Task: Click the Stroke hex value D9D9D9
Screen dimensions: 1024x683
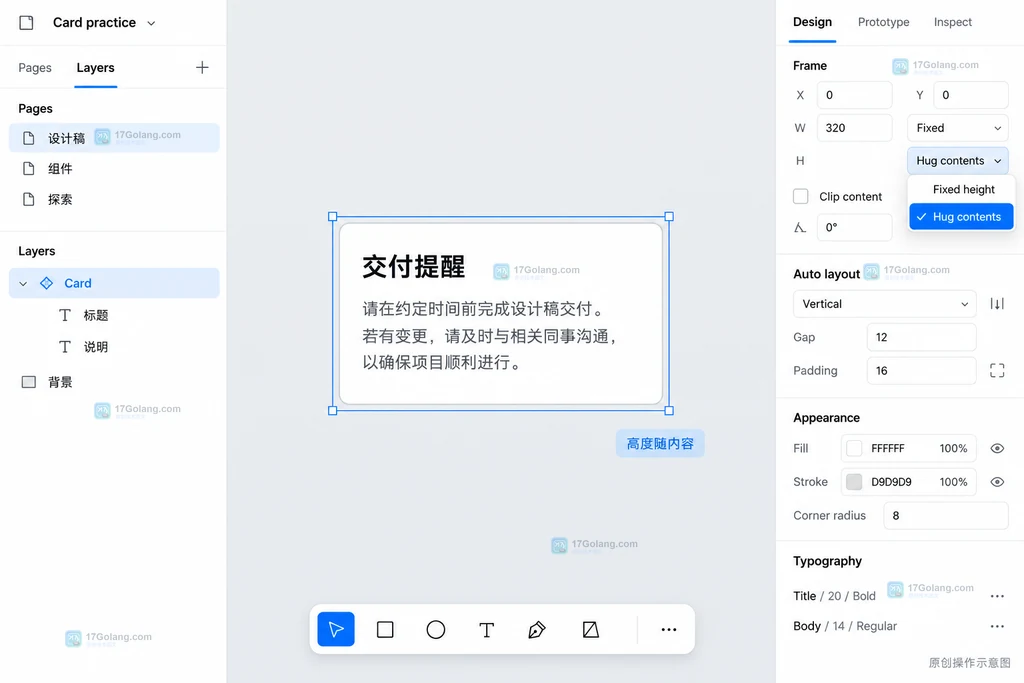Action: click(891, 482)
